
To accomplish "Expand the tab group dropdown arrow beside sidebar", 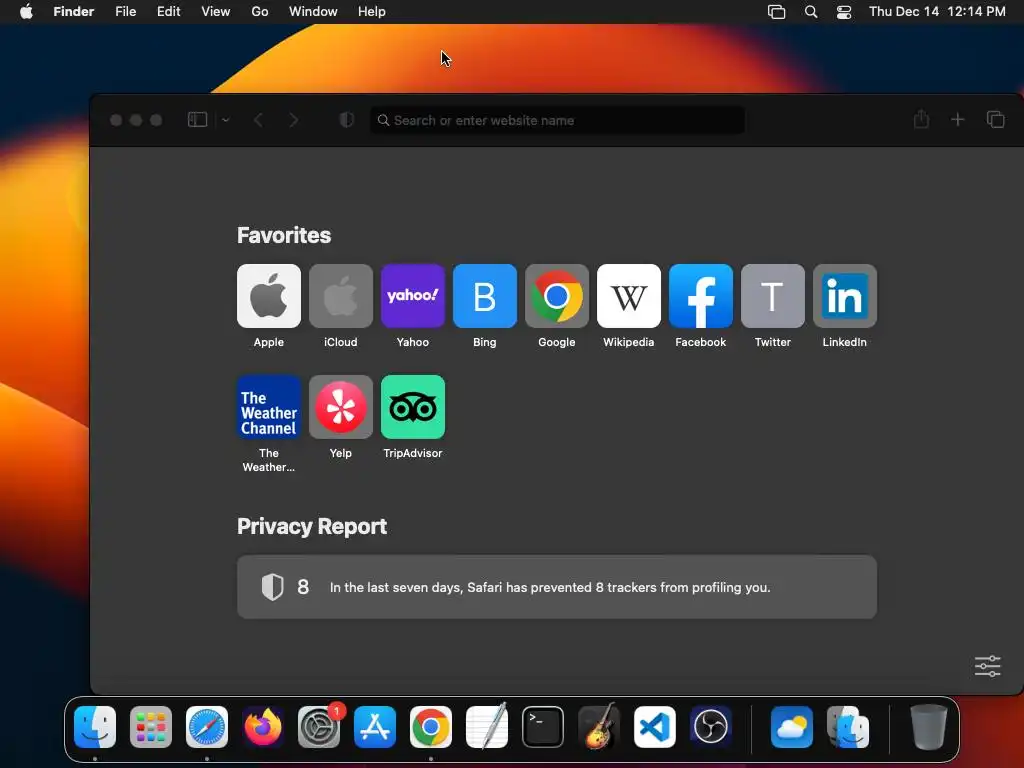I will pos(225,120).
